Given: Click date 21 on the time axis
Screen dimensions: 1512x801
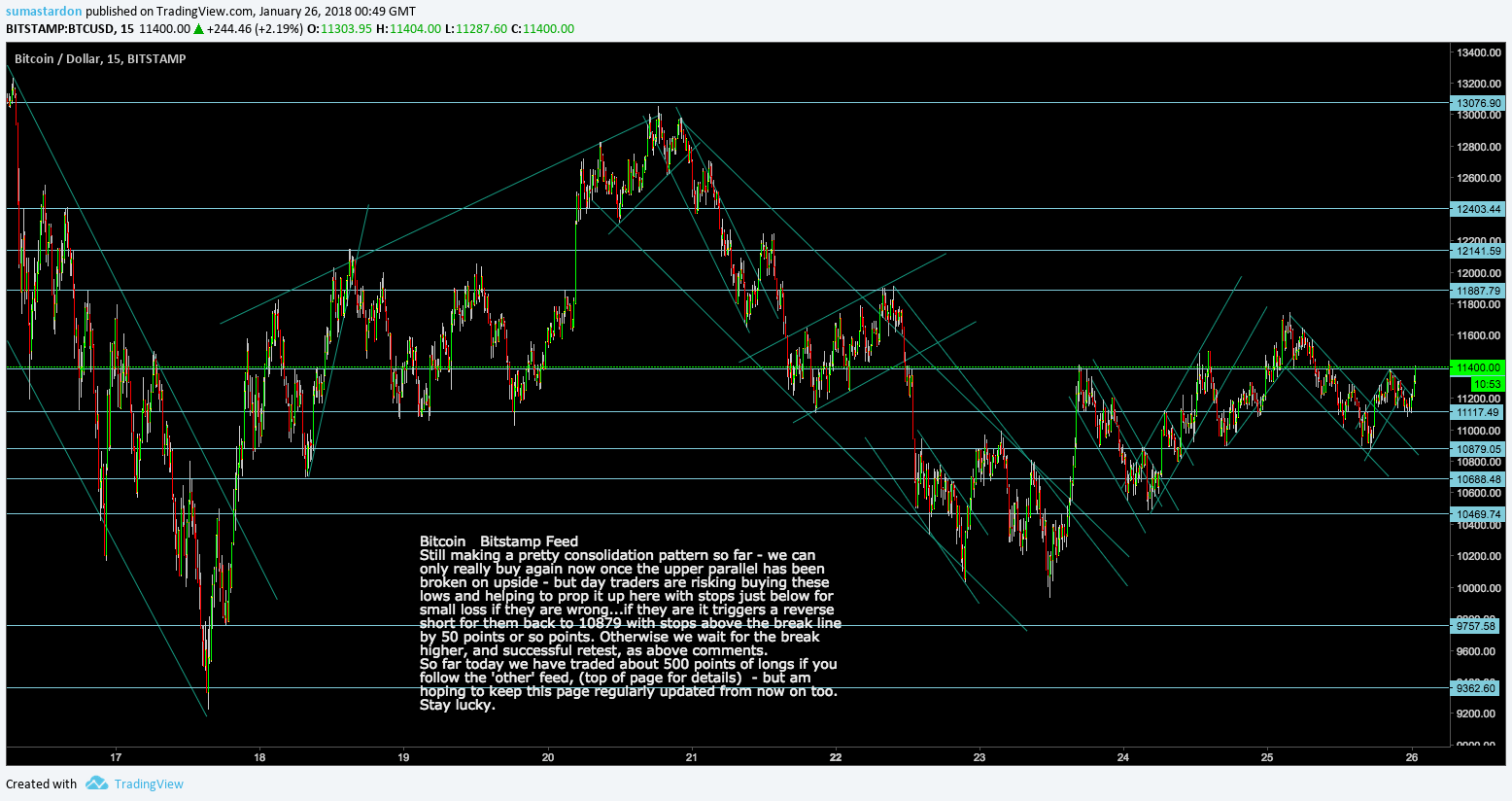Looking at the screenshot, I should pos(691,756).
